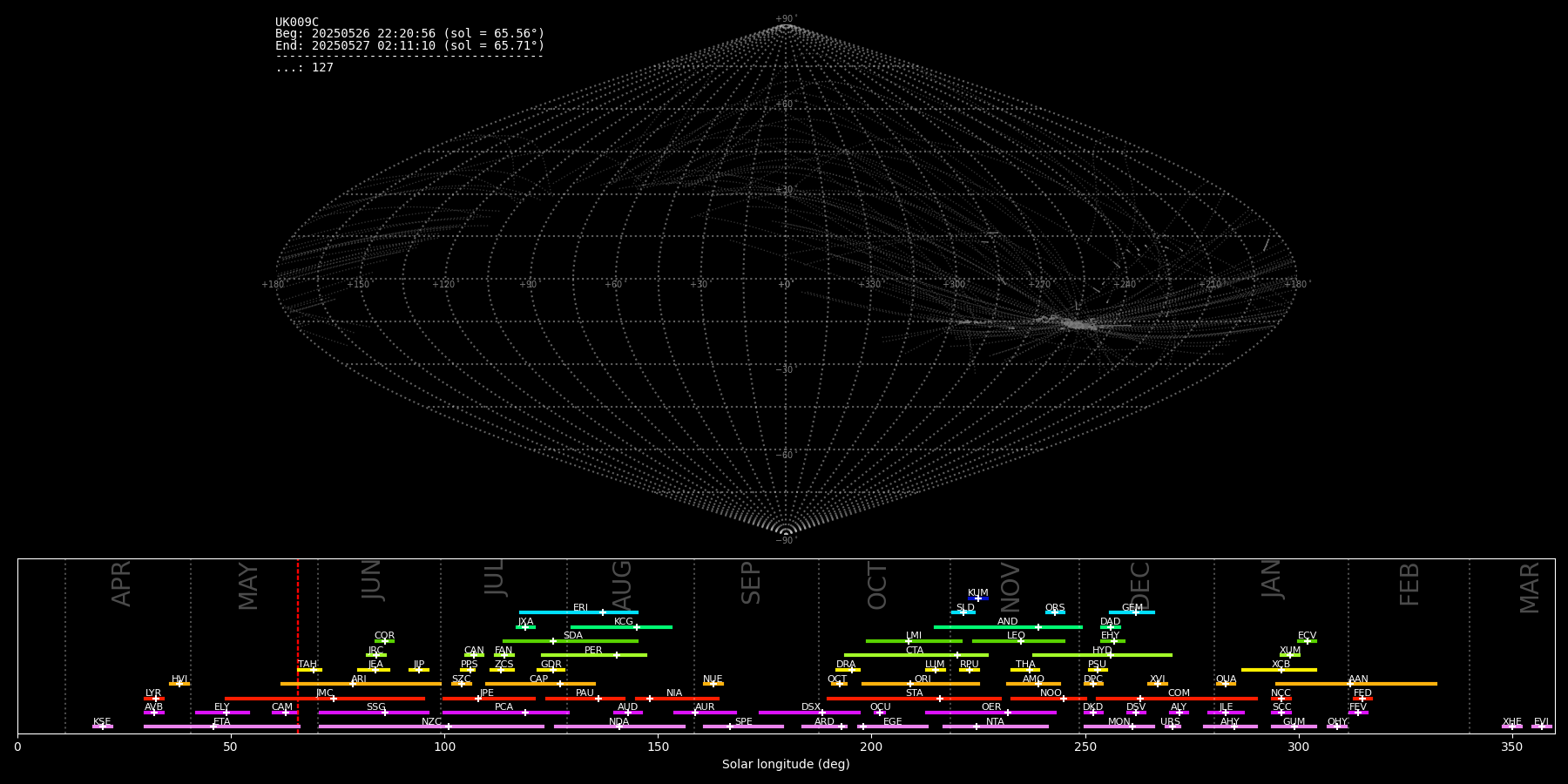Viewport: 1568px width, 784px height.
Task: Select the KSE shower label
Action: 102,721
